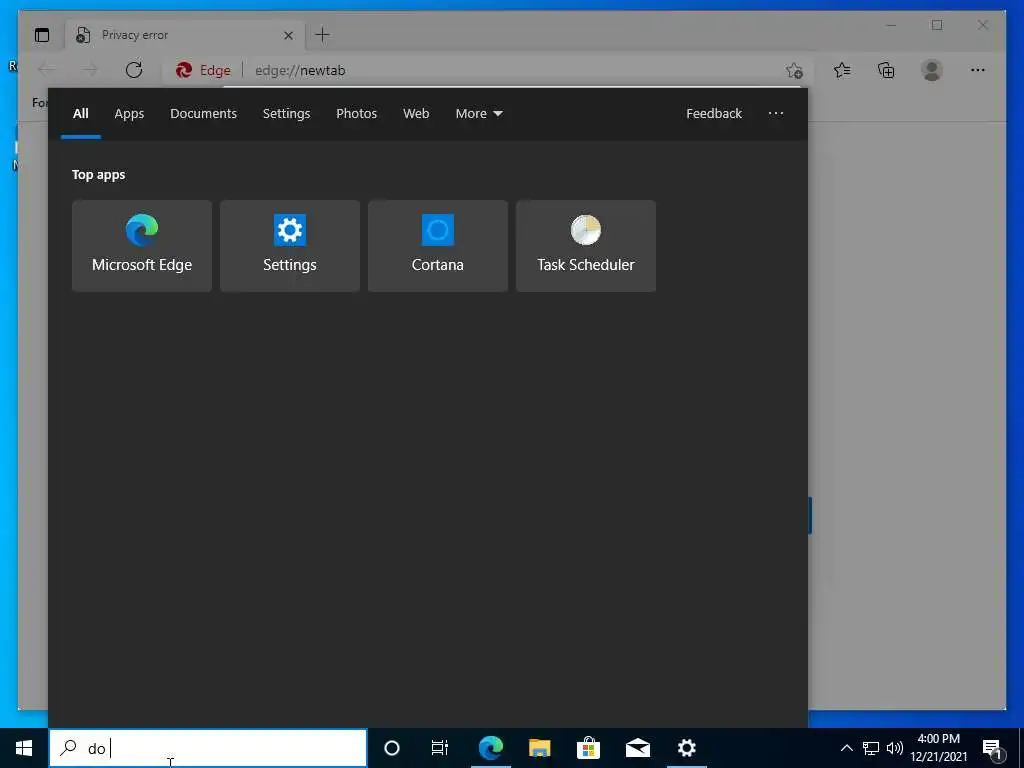Go forward in Edge

(90, 70)
